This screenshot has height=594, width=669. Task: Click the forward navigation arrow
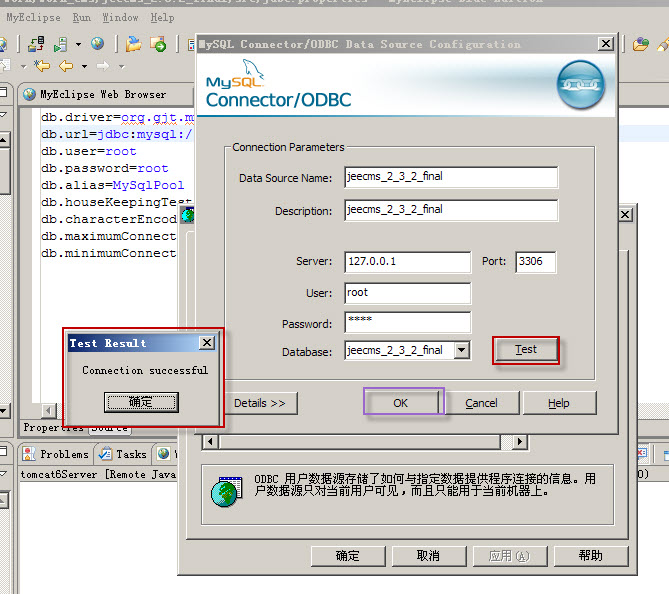click(103, 66)
